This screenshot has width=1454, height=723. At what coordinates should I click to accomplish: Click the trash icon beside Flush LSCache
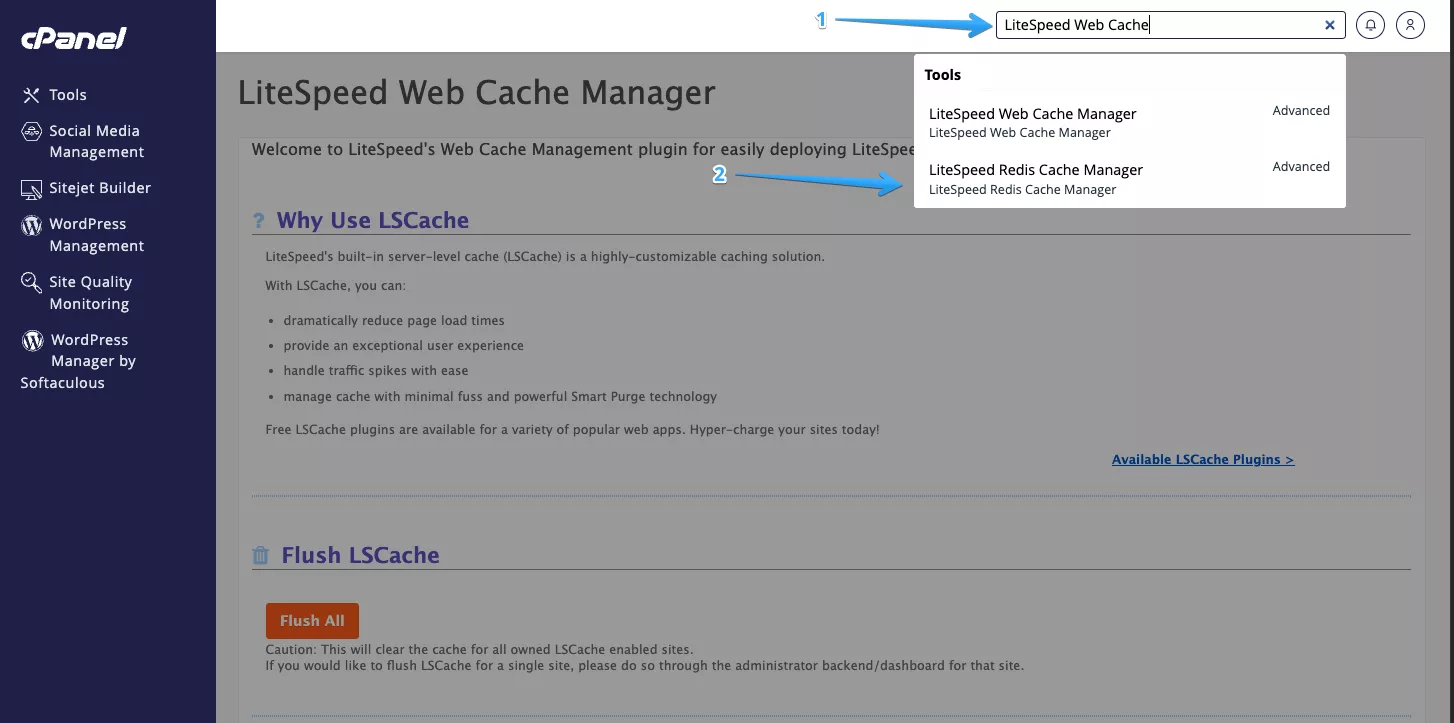260,555
